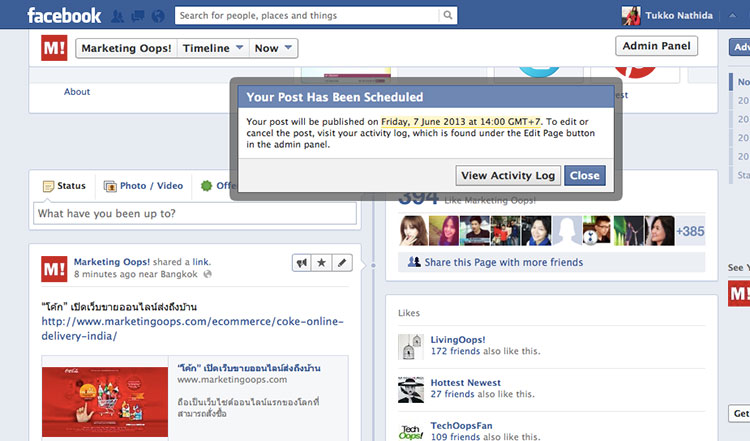Viewport: 750px width, 441px height.
Task: Open the red Coca-Cola article thumbnail
Action: pyautogui.click(x=105, y=402)
